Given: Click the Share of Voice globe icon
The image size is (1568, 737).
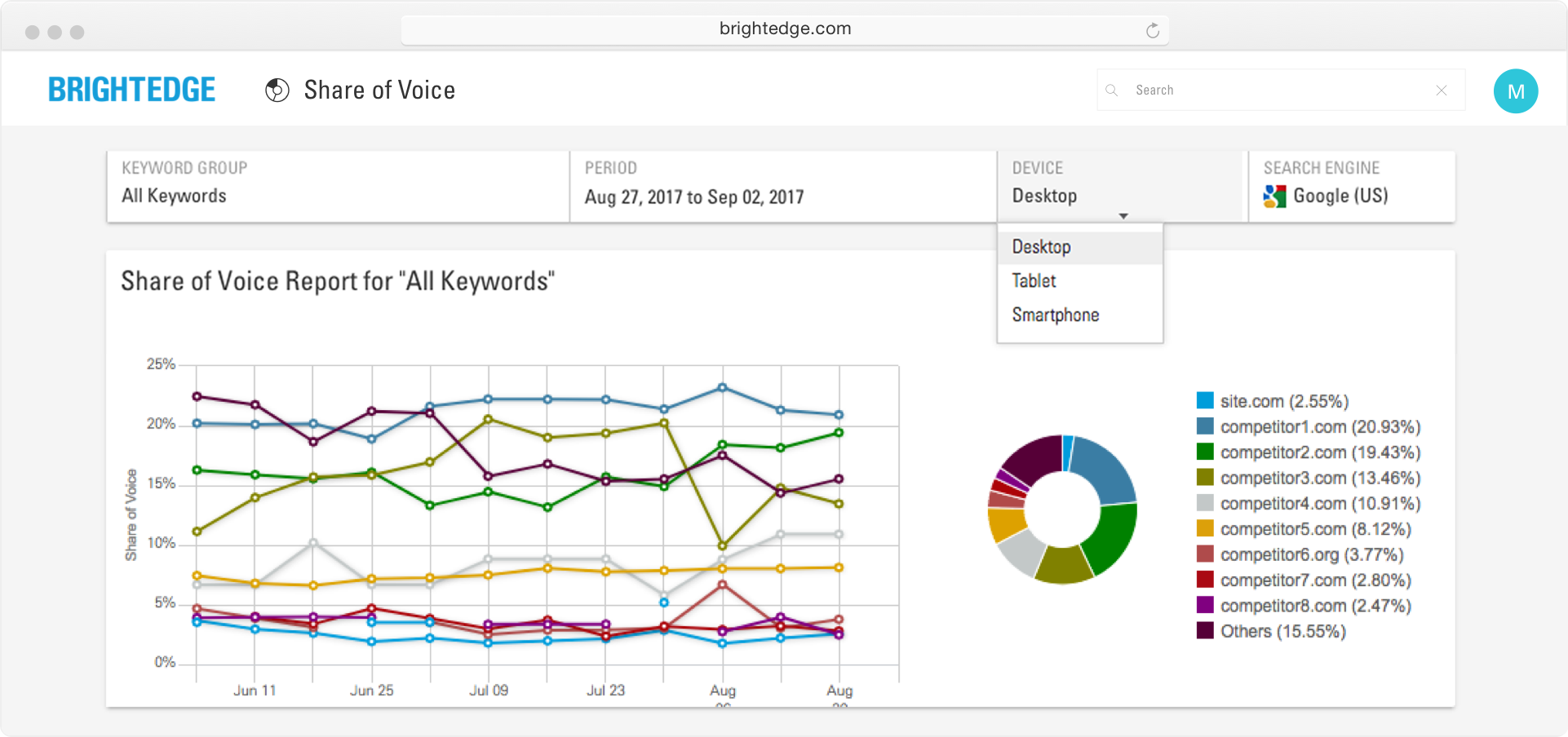Looking at the screenshot, I should click(x=277, y=90).
